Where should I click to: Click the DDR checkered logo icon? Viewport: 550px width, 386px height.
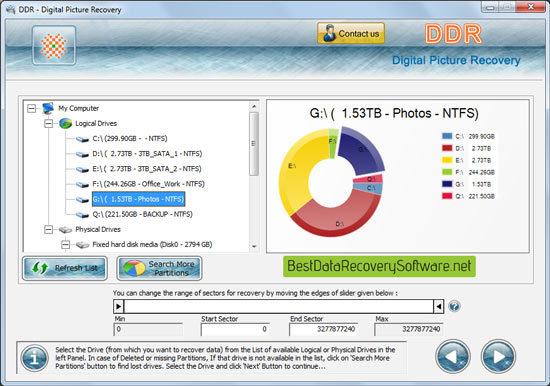(54, 46)
